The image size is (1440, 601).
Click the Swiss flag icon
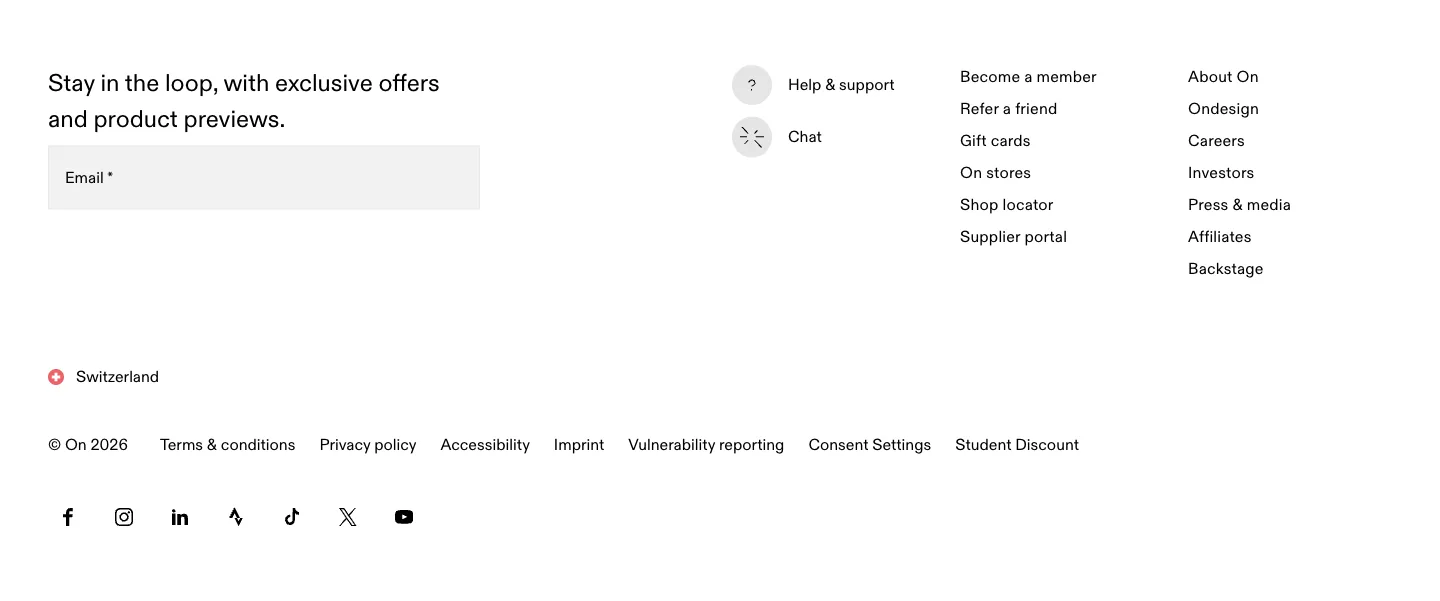click(x=56, y=377)
